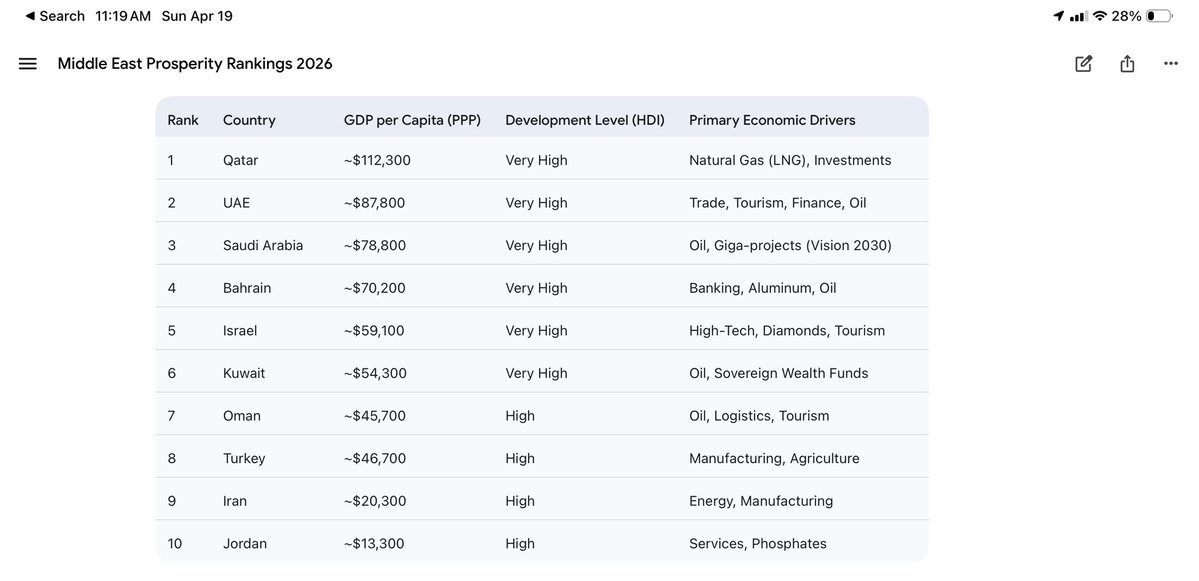
Task: Select rank number 5 cell
Action: pos(171,331)
